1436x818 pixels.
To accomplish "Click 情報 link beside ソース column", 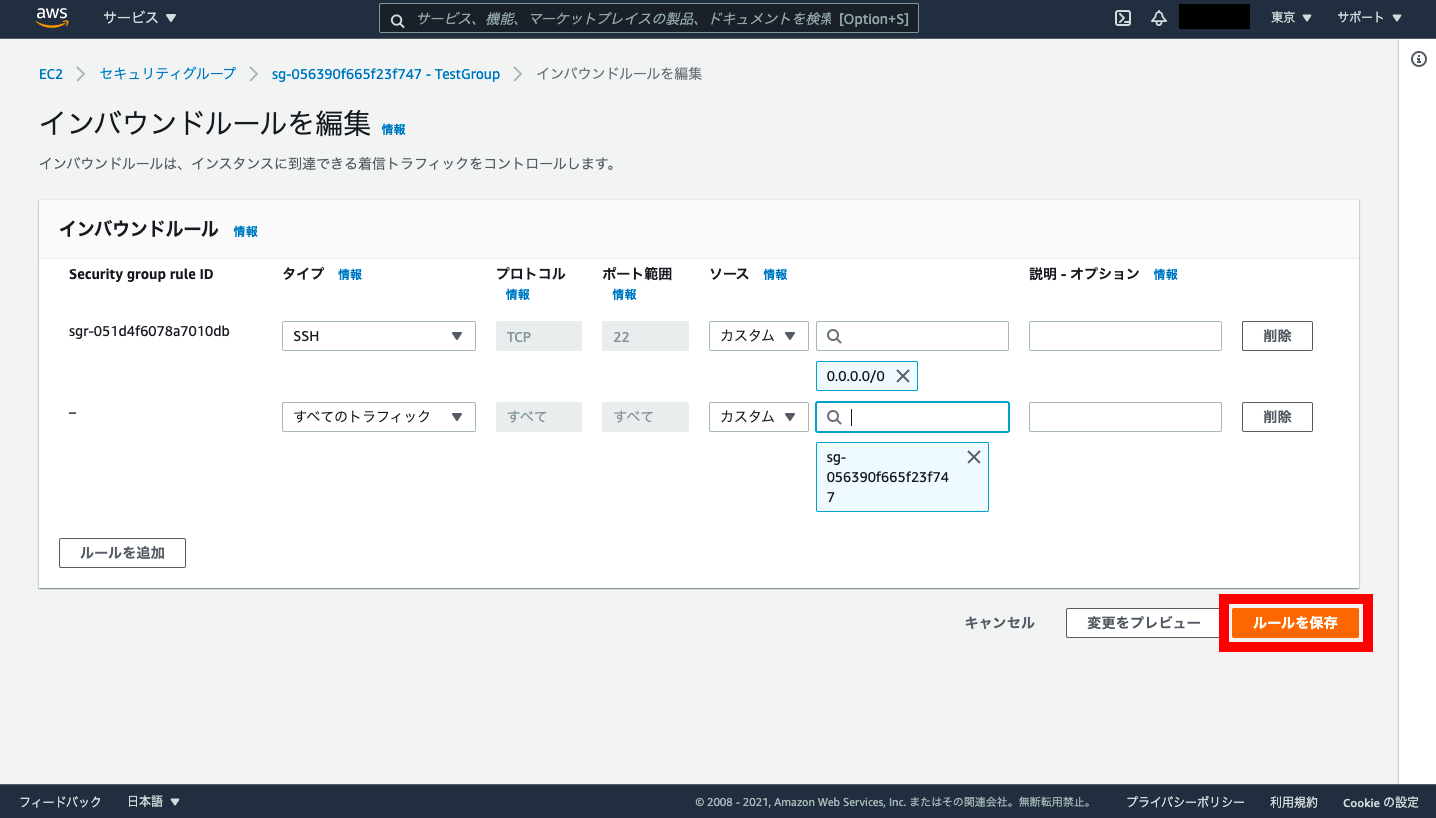I will 775,274.
